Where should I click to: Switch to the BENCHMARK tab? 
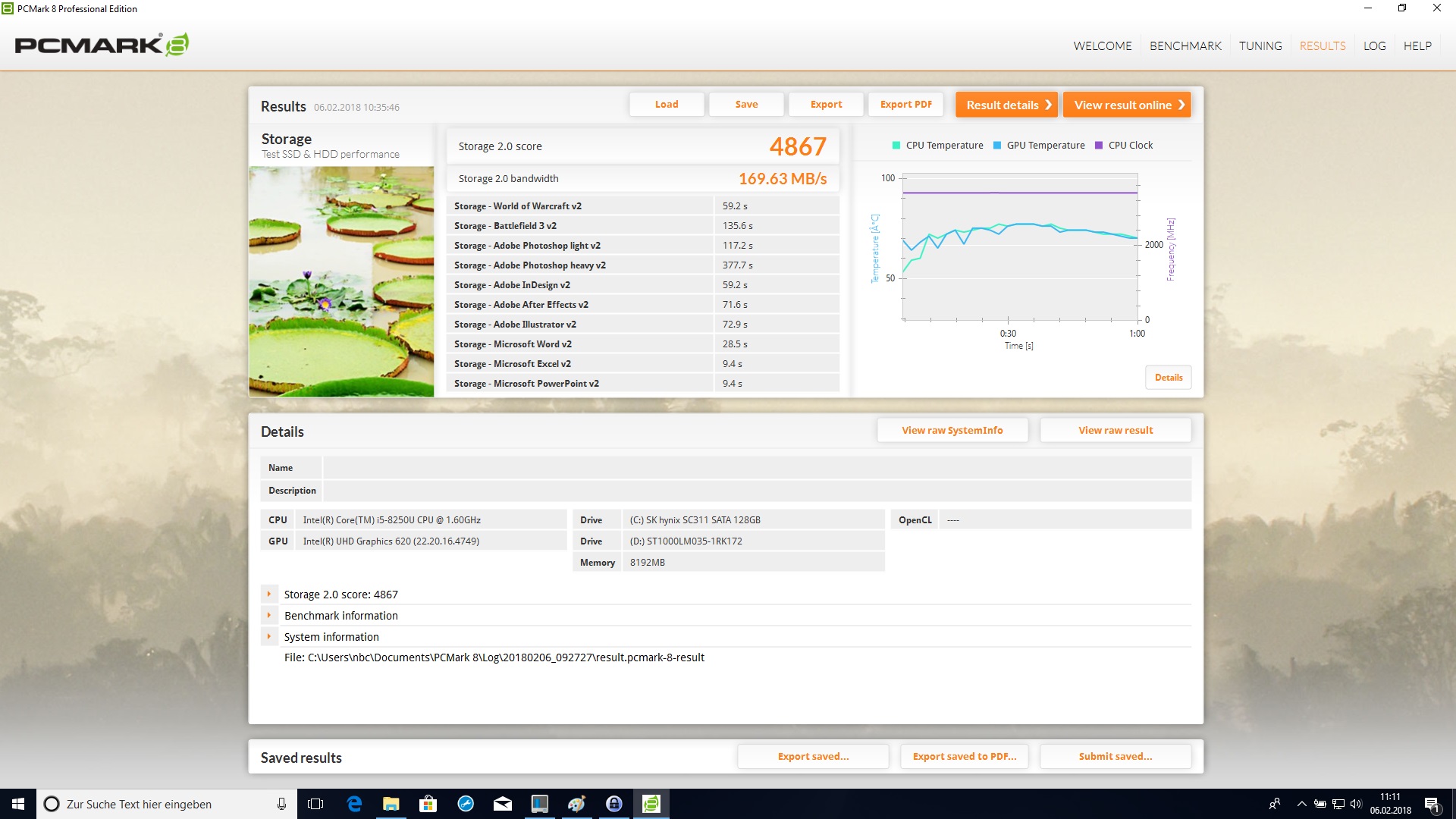point(1185,45)
